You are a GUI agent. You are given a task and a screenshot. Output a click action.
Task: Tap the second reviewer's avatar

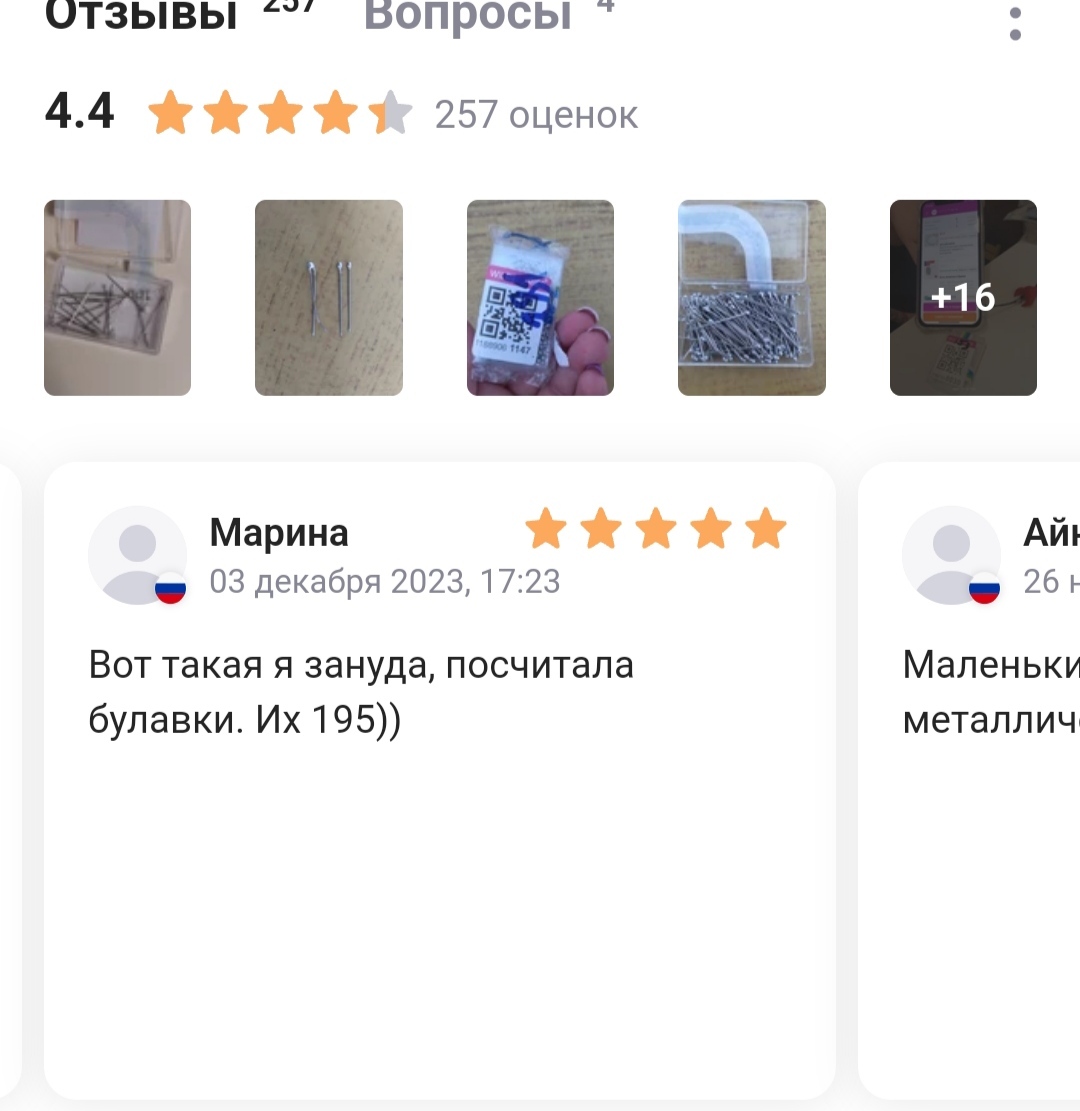pos(951,555)
